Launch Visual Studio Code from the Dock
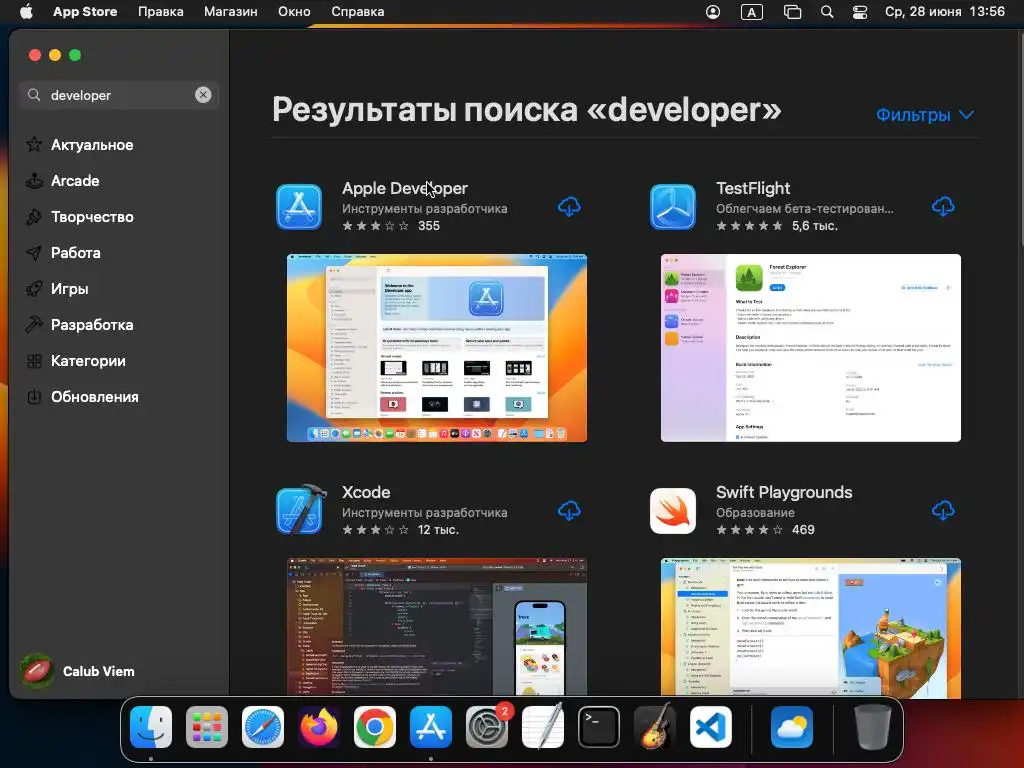This screenshot has height=768, width=1024. 711,727
